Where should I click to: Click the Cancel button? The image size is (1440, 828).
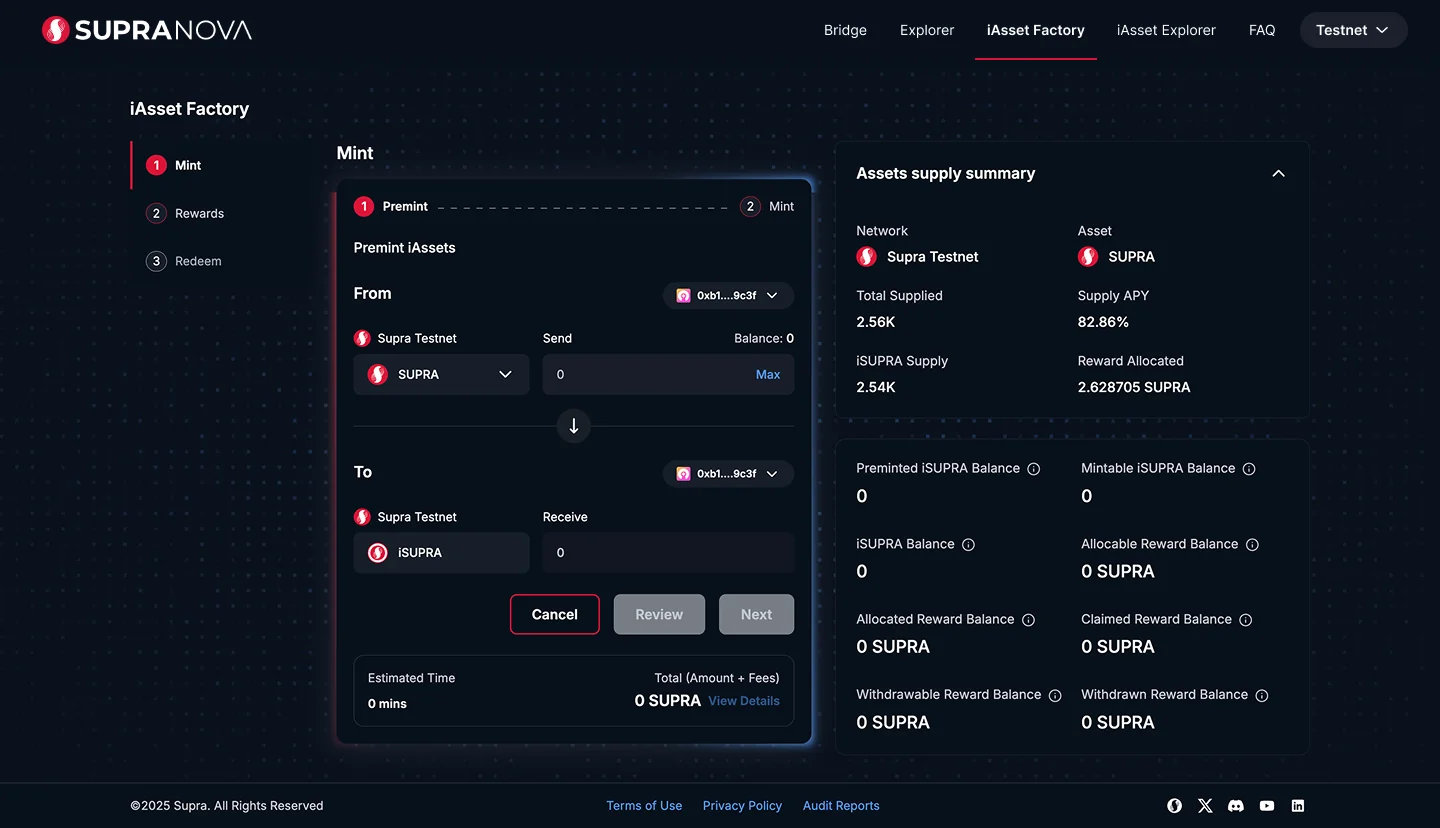pos(555,614)
